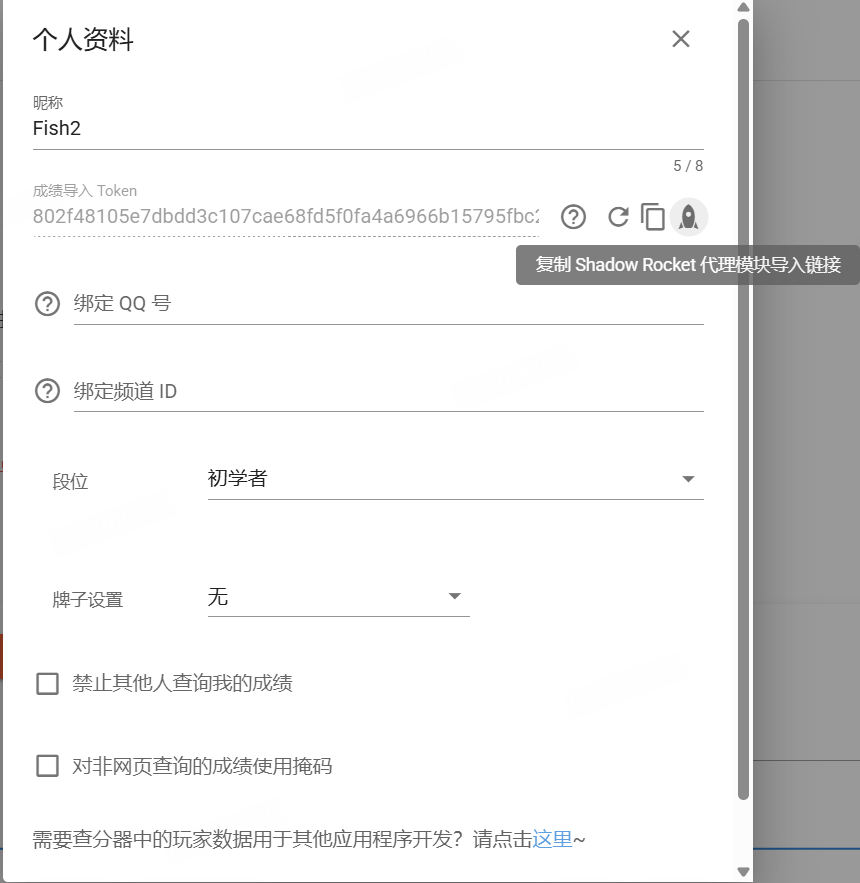Toggle the 对非网页查询的成绩使用掩码 checkbox
Screen dimensions: 860x883
coord(47,766)
